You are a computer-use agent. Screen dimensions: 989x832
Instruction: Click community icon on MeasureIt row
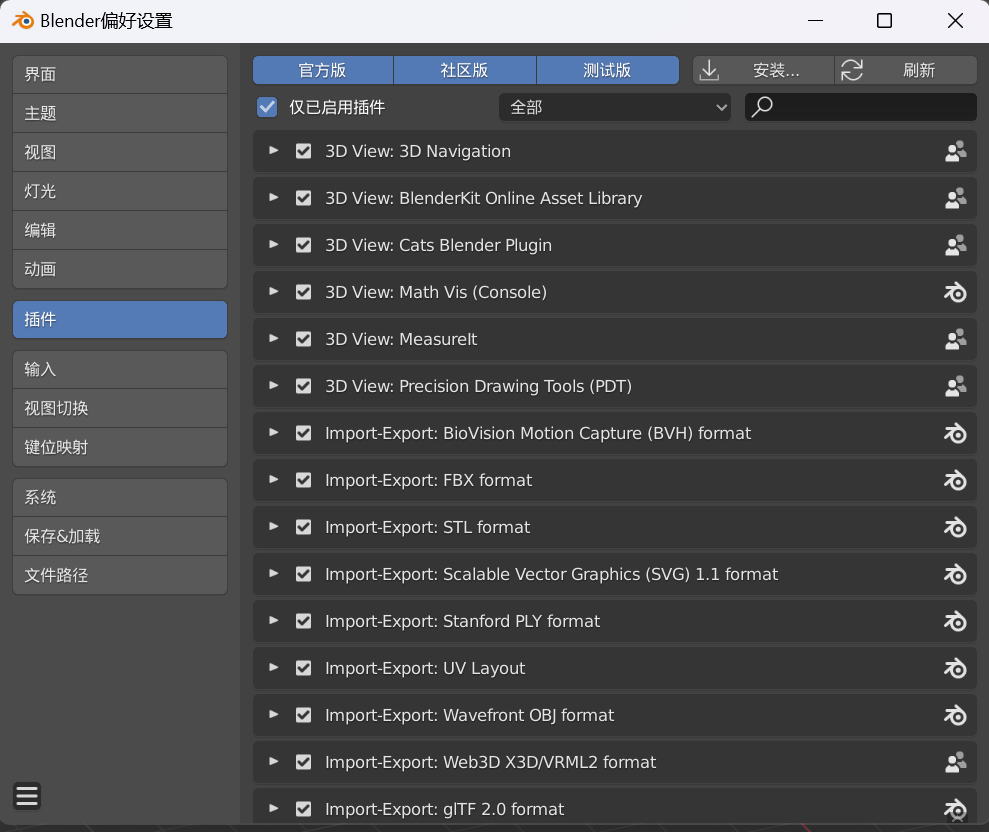956,339
